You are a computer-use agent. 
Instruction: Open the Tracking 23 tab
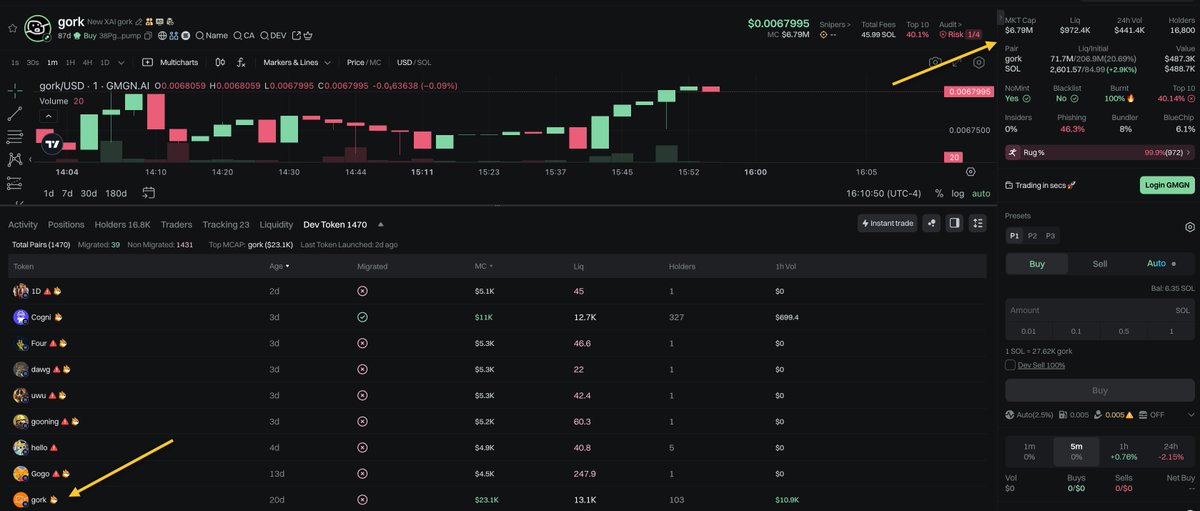pyautogui.click(x=226, y=224)
